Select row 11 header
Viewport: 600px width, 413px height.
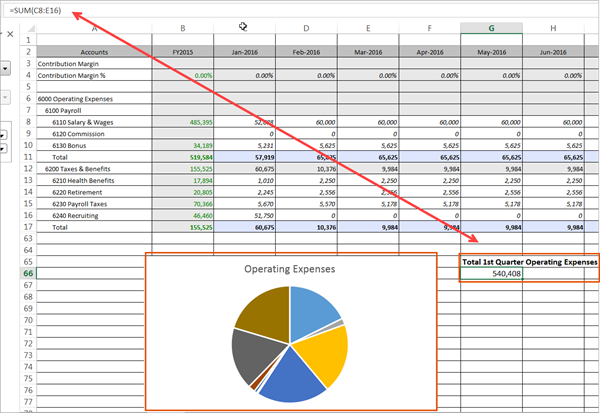pyautogui.click(x=28, y=157)
